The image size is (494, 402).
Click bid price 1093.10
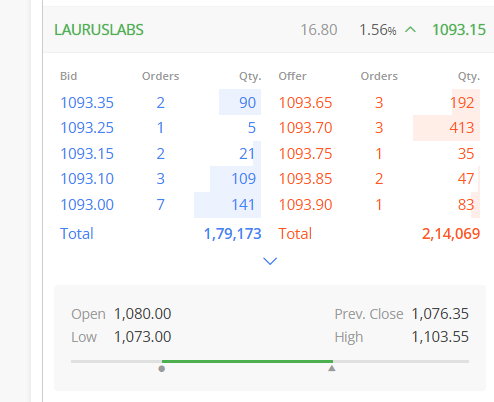(x=87, y=179)
